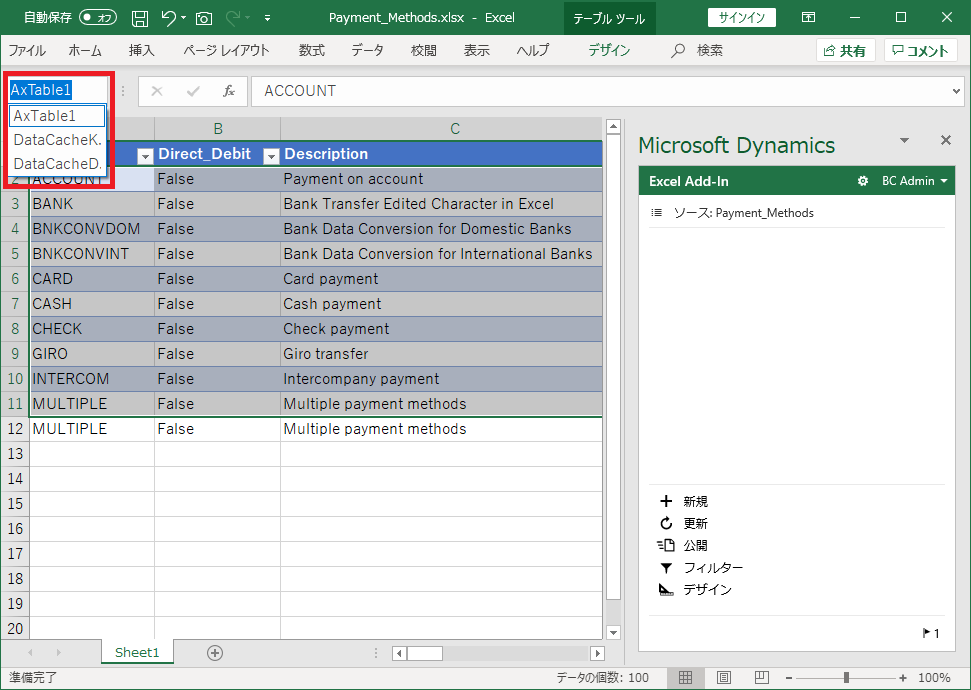Open the ribbon display options icon
The image size is (971, 690).
pyautogui.click(x=808, y=17)
